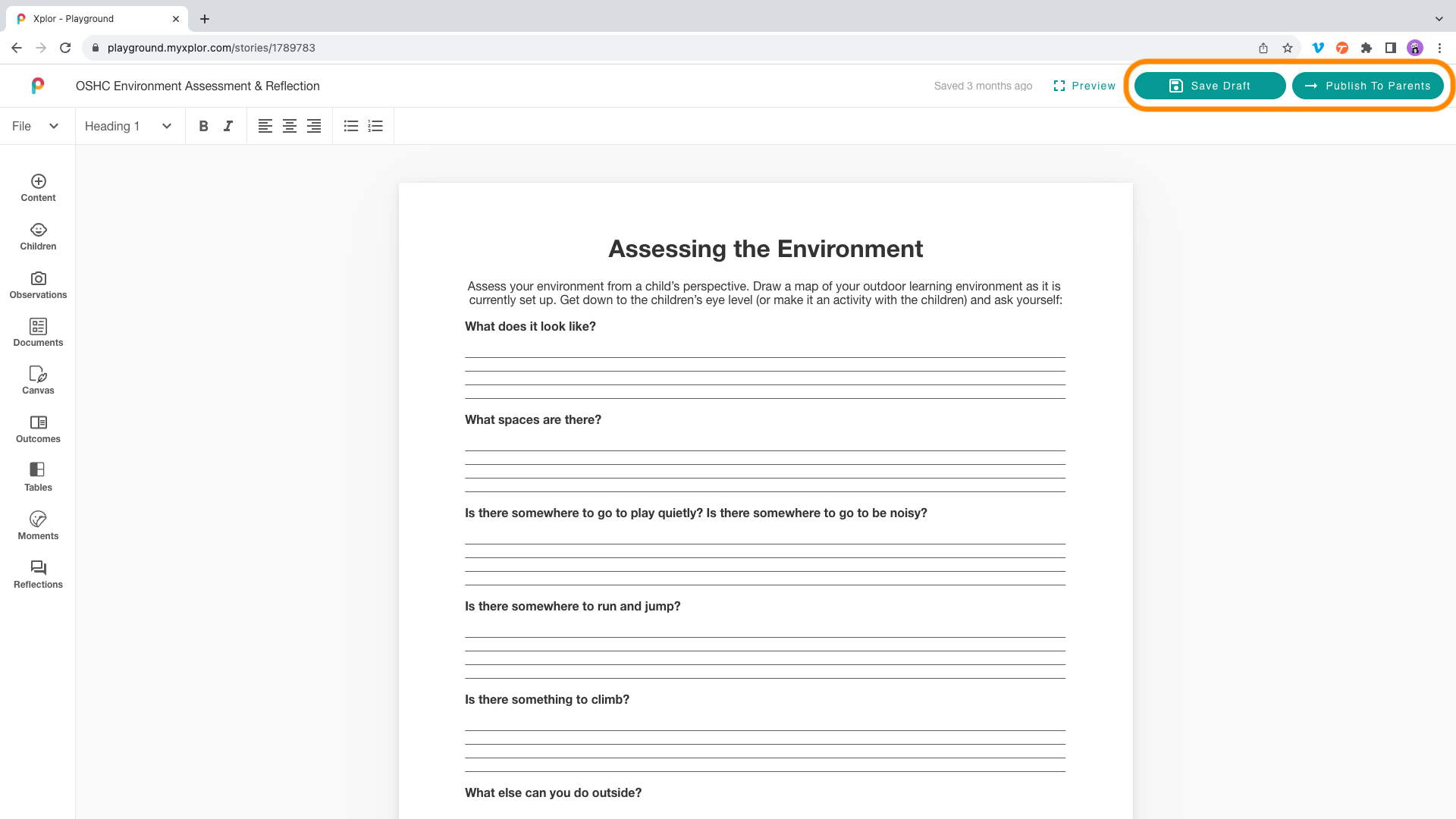
Task: Click the Documents sidebar icon
Action: point(38,332)
